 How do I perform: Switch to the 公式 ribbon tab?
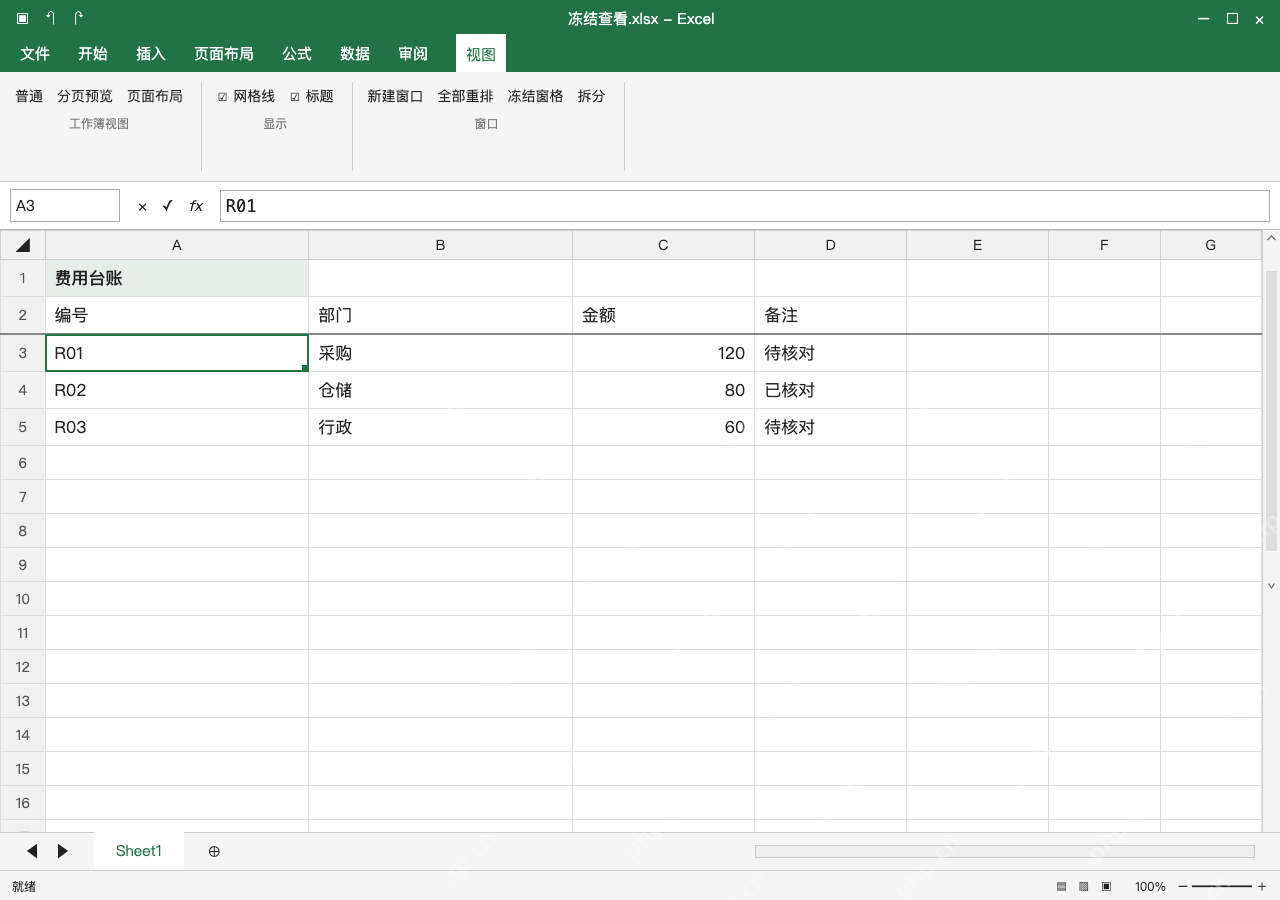(297, 54)
